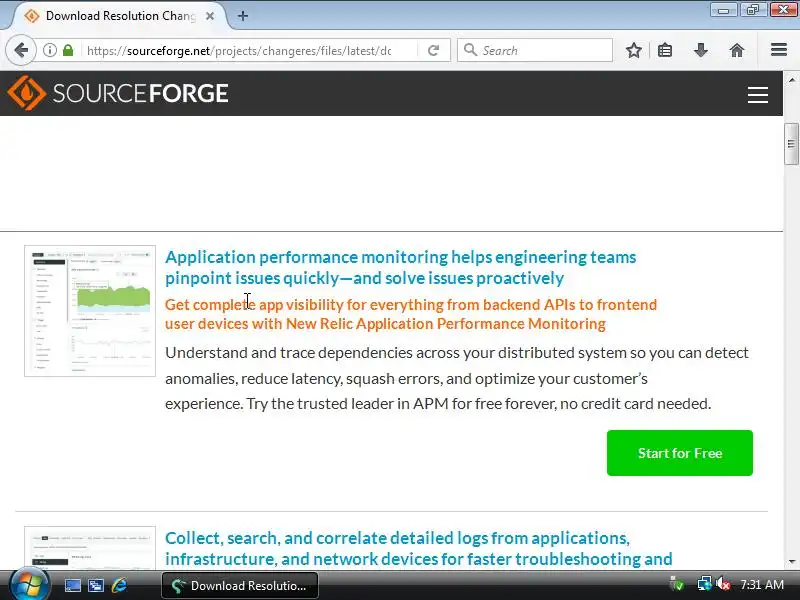
Task: Open the Application performance monitoring headline link
Action: [x=401, y=267]
